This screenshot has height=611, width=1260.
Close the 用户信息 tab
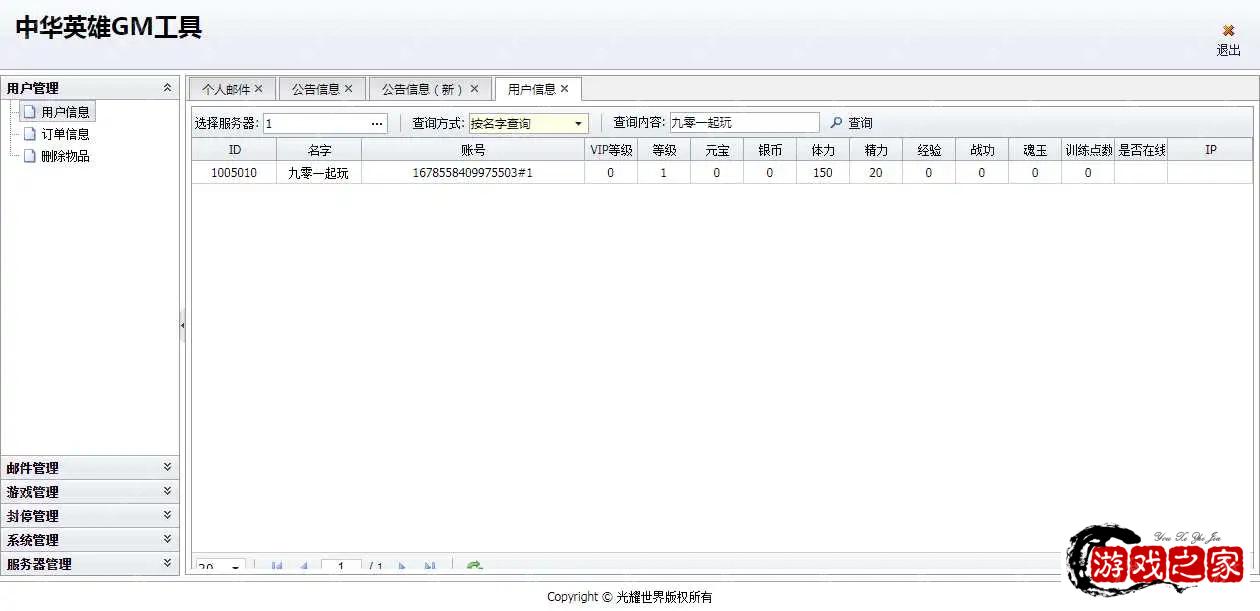(x=565, y=89)
